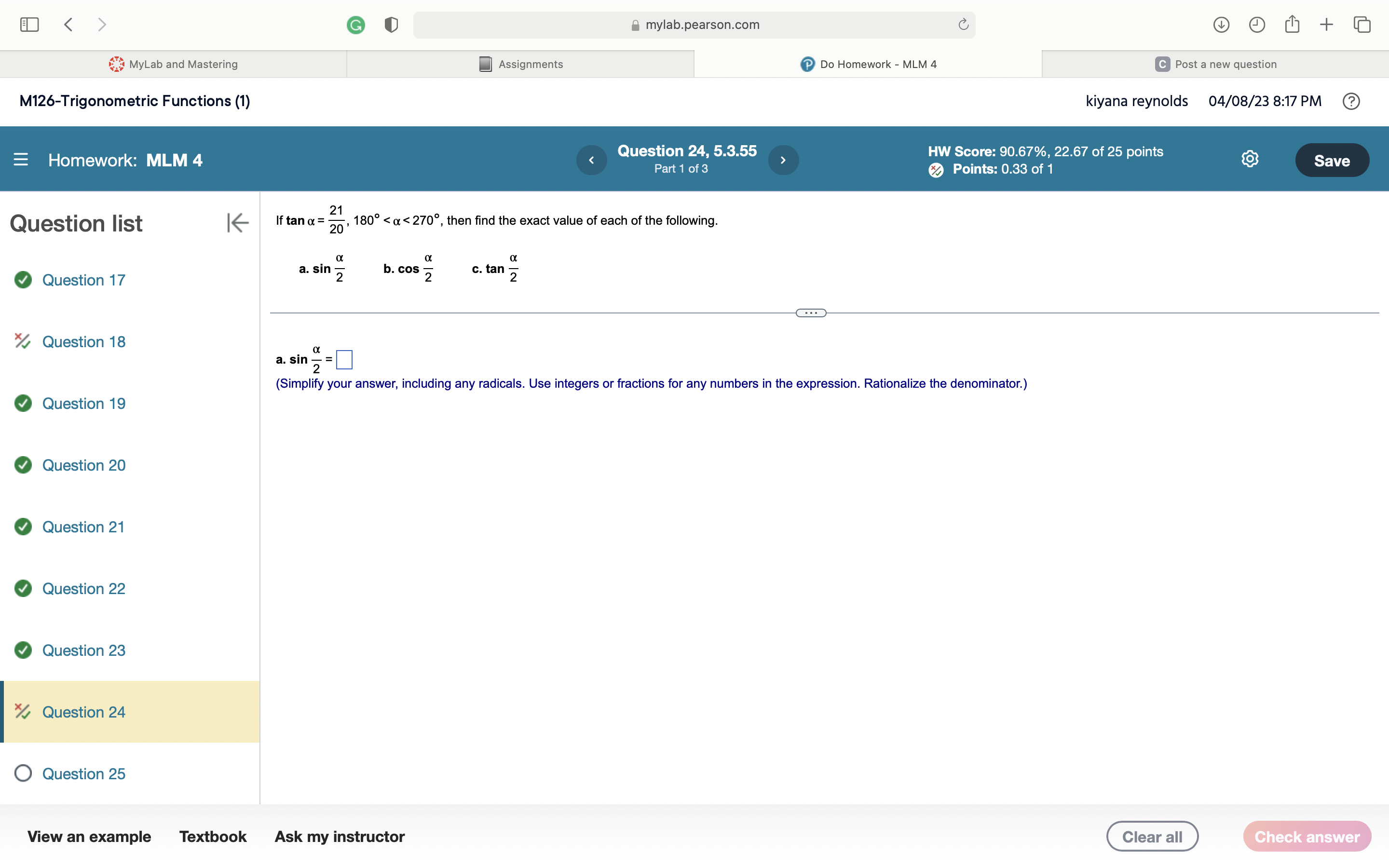The height and width of the screenshot is (868, 1389).
Task: Show tab overview icon
Action: (1362, 25)
